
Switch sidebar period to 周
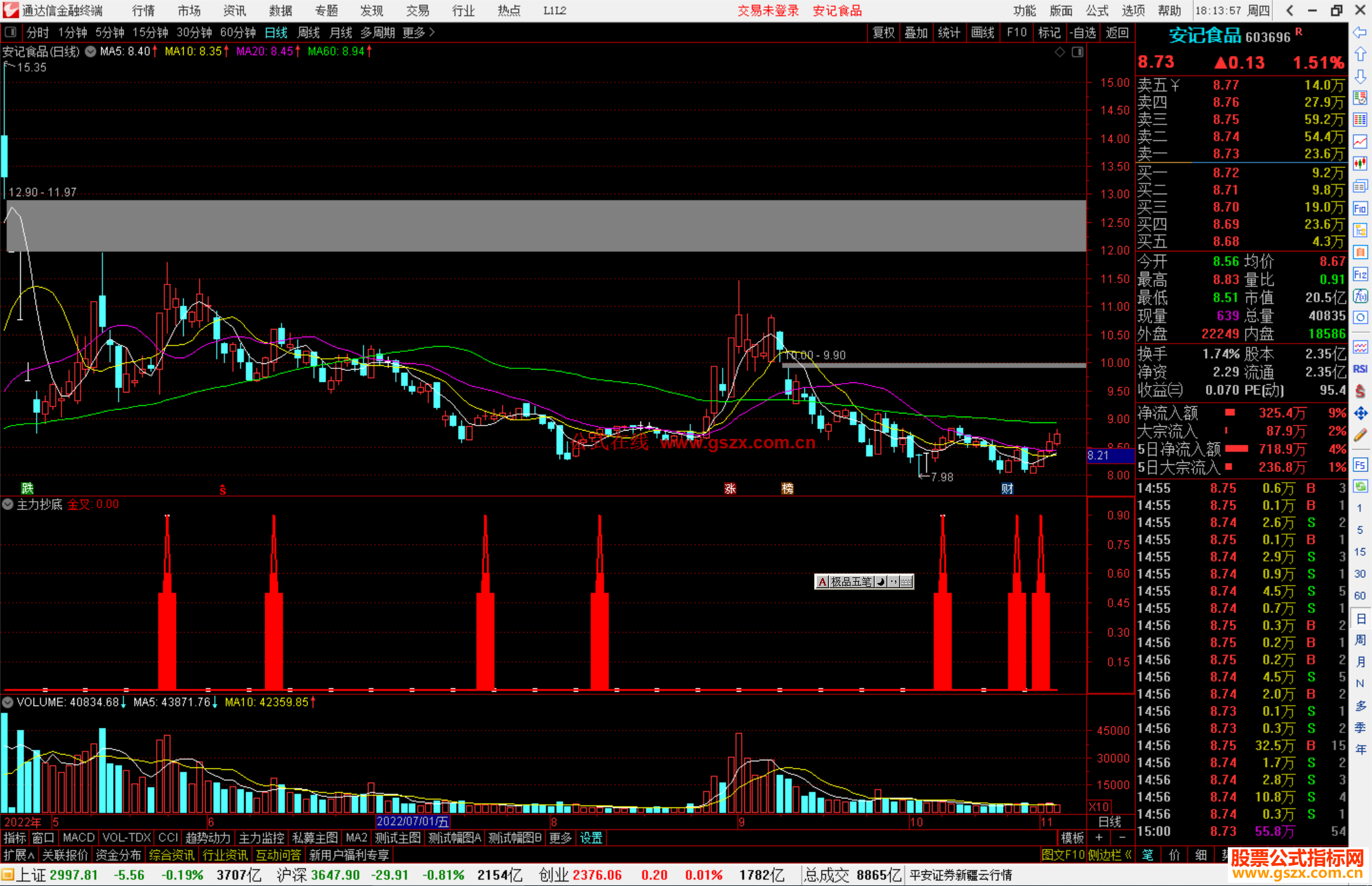click(1360, 640)
